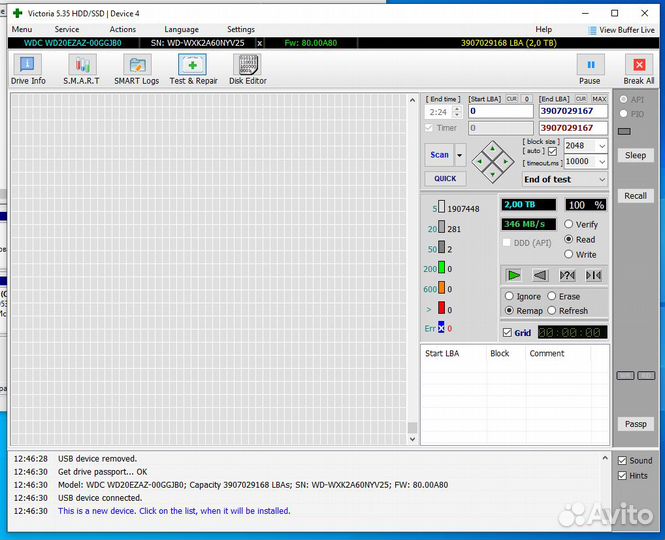Toggle the Grid checkbox
This screenshot has width=665, height=540.
pos(507,333)
